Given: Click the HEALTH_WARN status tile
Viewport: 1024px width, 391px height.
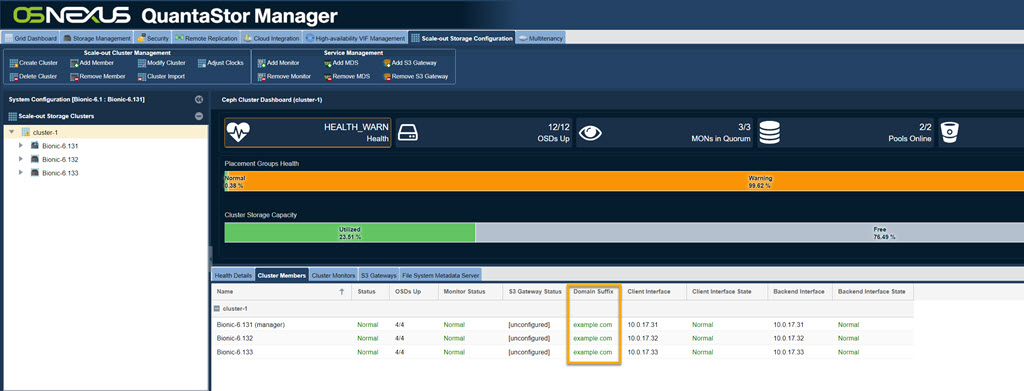Looking at the screenshot, I should coord(308,133).
